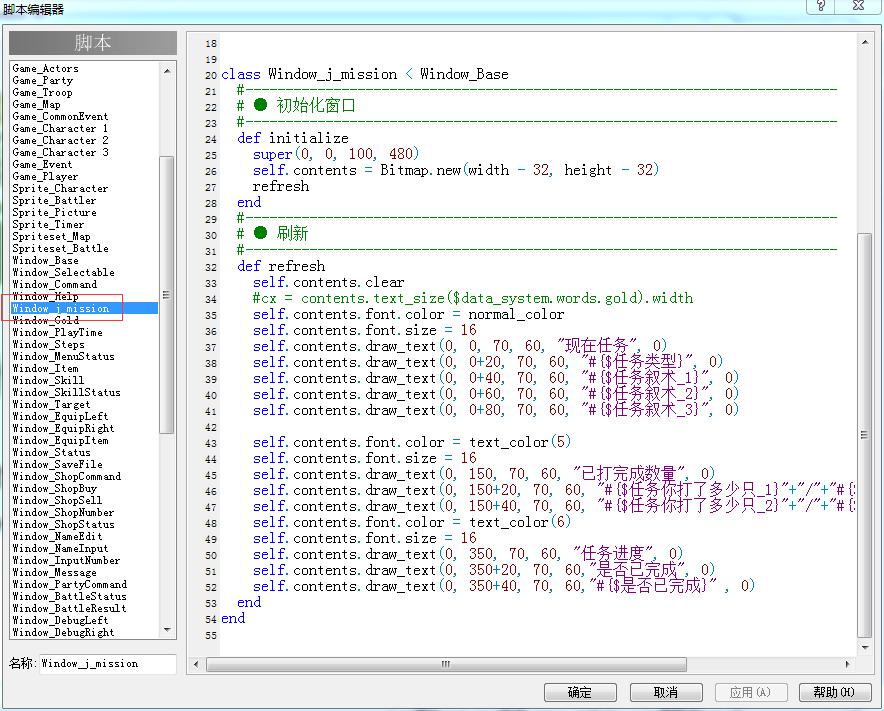Select Sprite_Battler in the list
Image resolution: width=884 pixels, height=711 pixels.
tap(55, 200)
